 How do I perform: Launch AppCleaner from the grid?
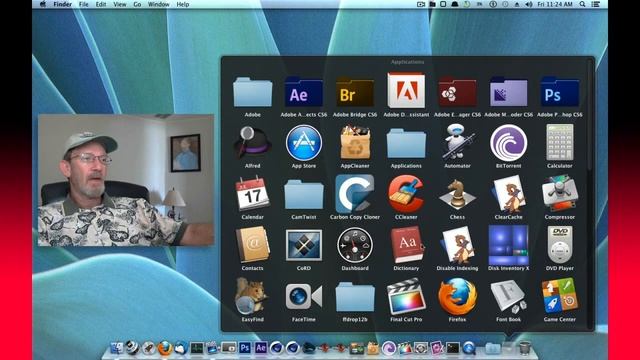click(355, 143)
